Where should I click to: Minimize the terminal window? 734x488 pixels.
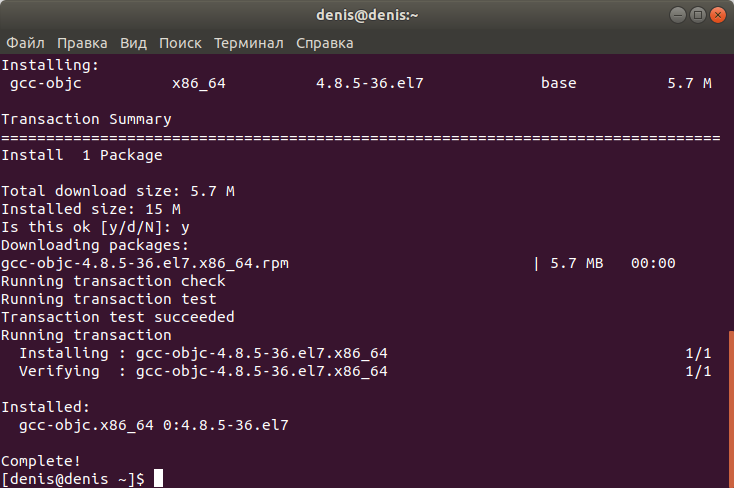point(677,15)
